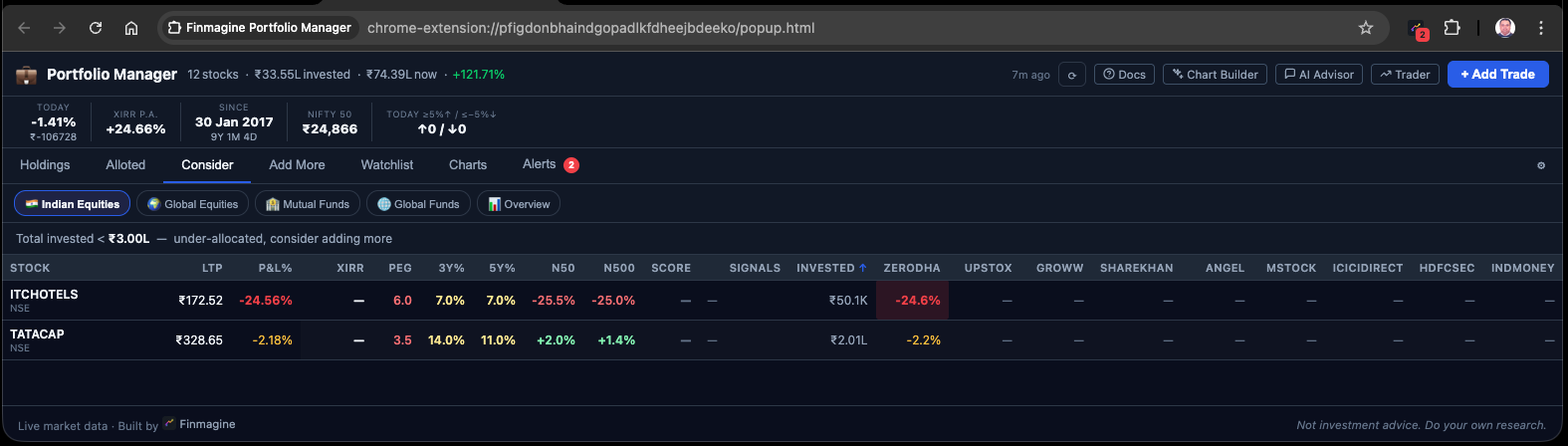The height and width of the screenshot is (446, 1568).
Task: Click the address bar URL
Action: [590, 28]
